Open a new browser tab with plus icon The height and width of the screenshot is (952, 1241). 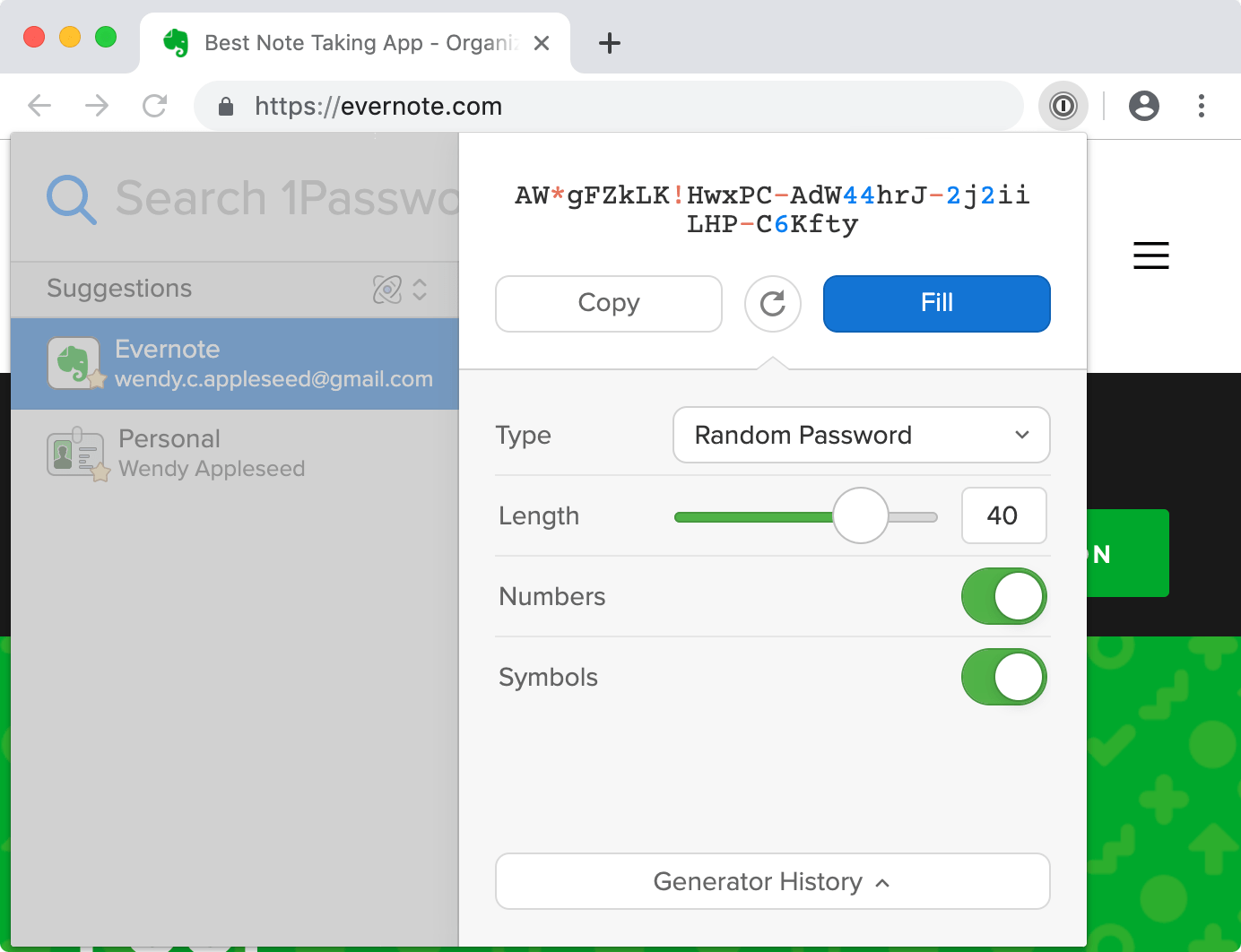point(610,43)
